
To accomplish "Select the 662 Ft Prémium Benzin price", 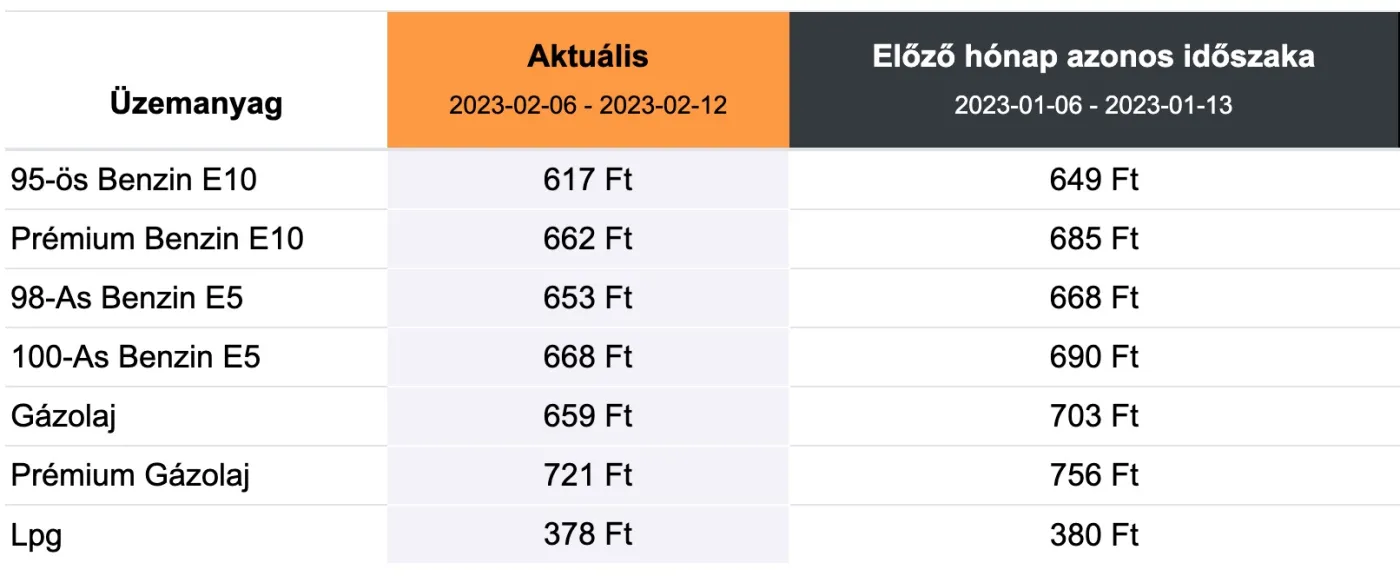I will [x=588, y=239].
